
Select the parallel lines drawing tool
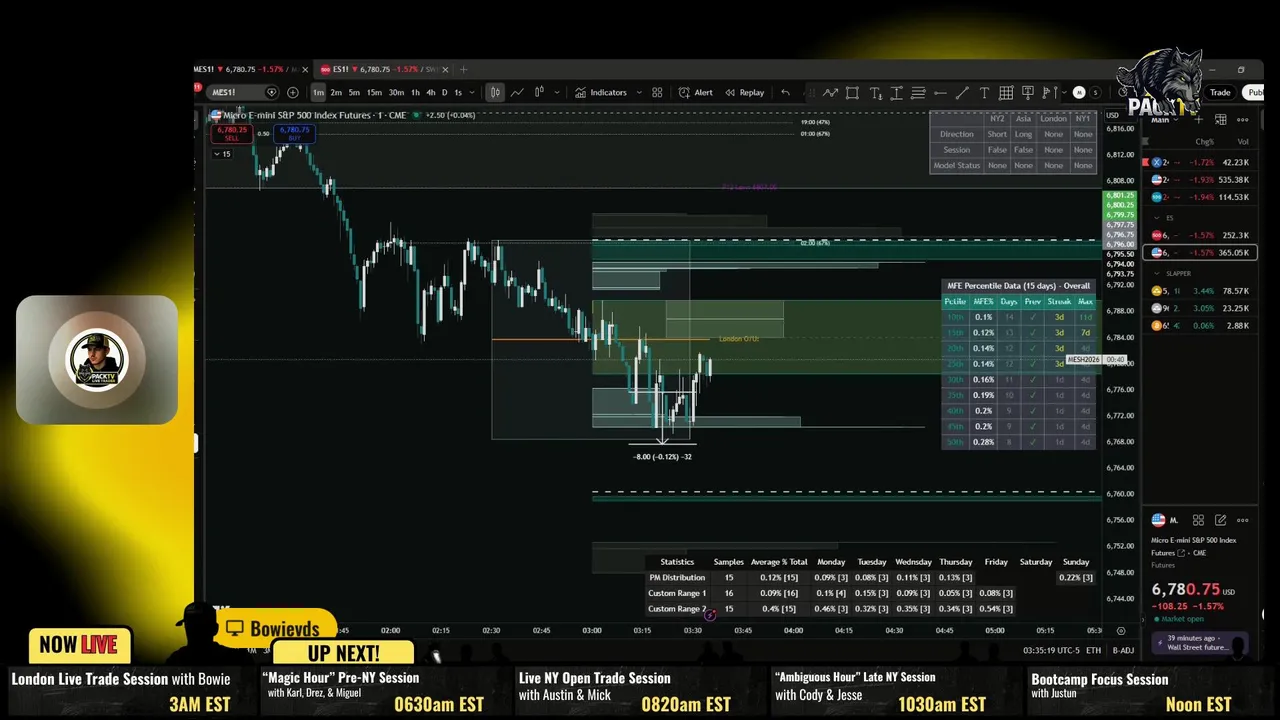(x=918, y=92)
